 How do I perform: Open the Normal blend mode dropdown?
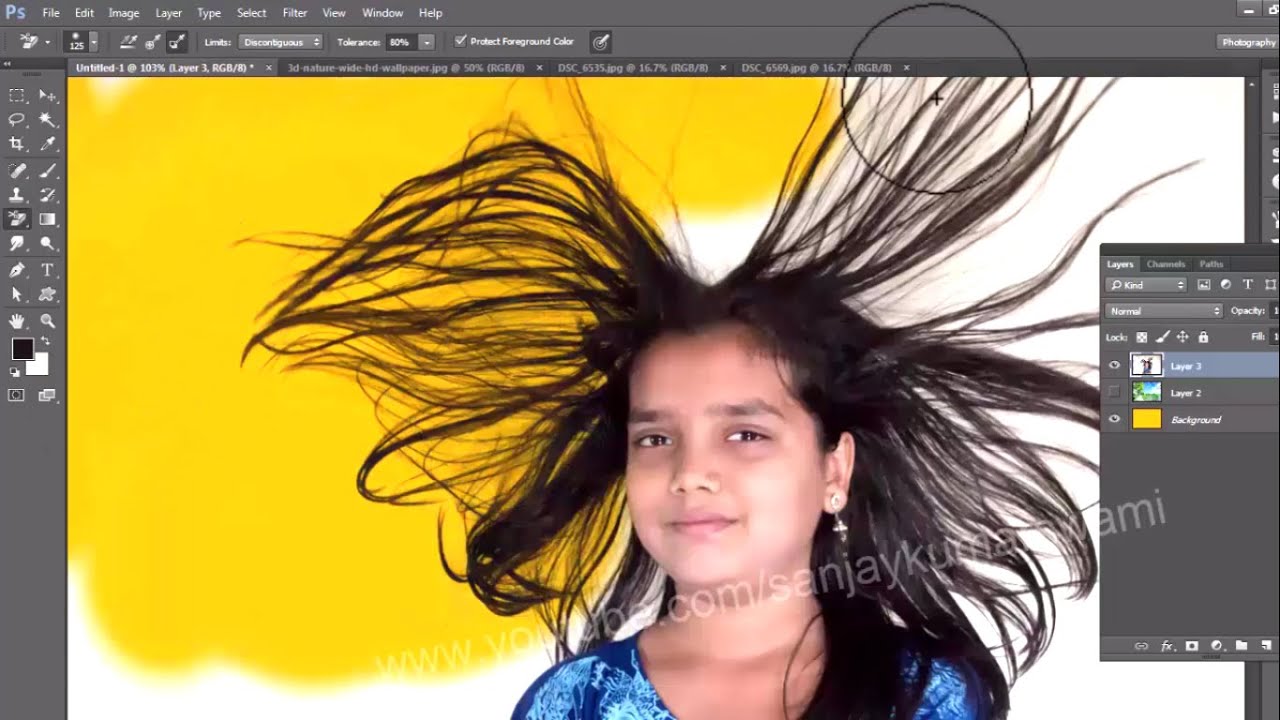pyautogui.click(x=1165, y=311)
